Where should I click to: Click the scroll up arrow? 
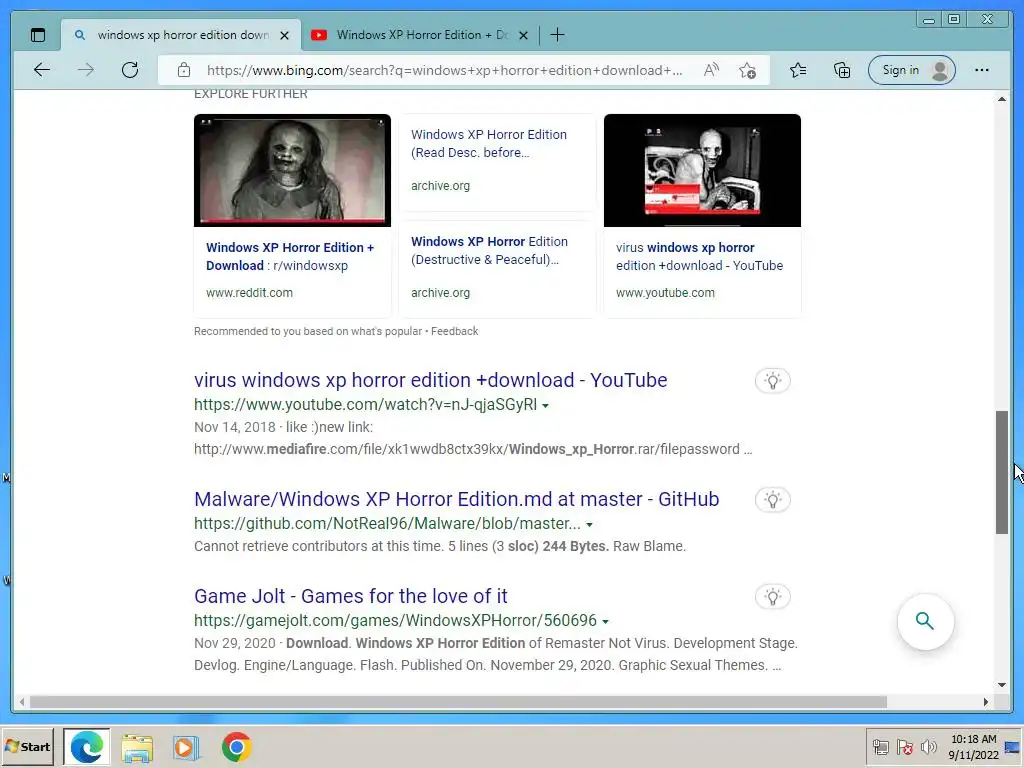(1002, 99)
